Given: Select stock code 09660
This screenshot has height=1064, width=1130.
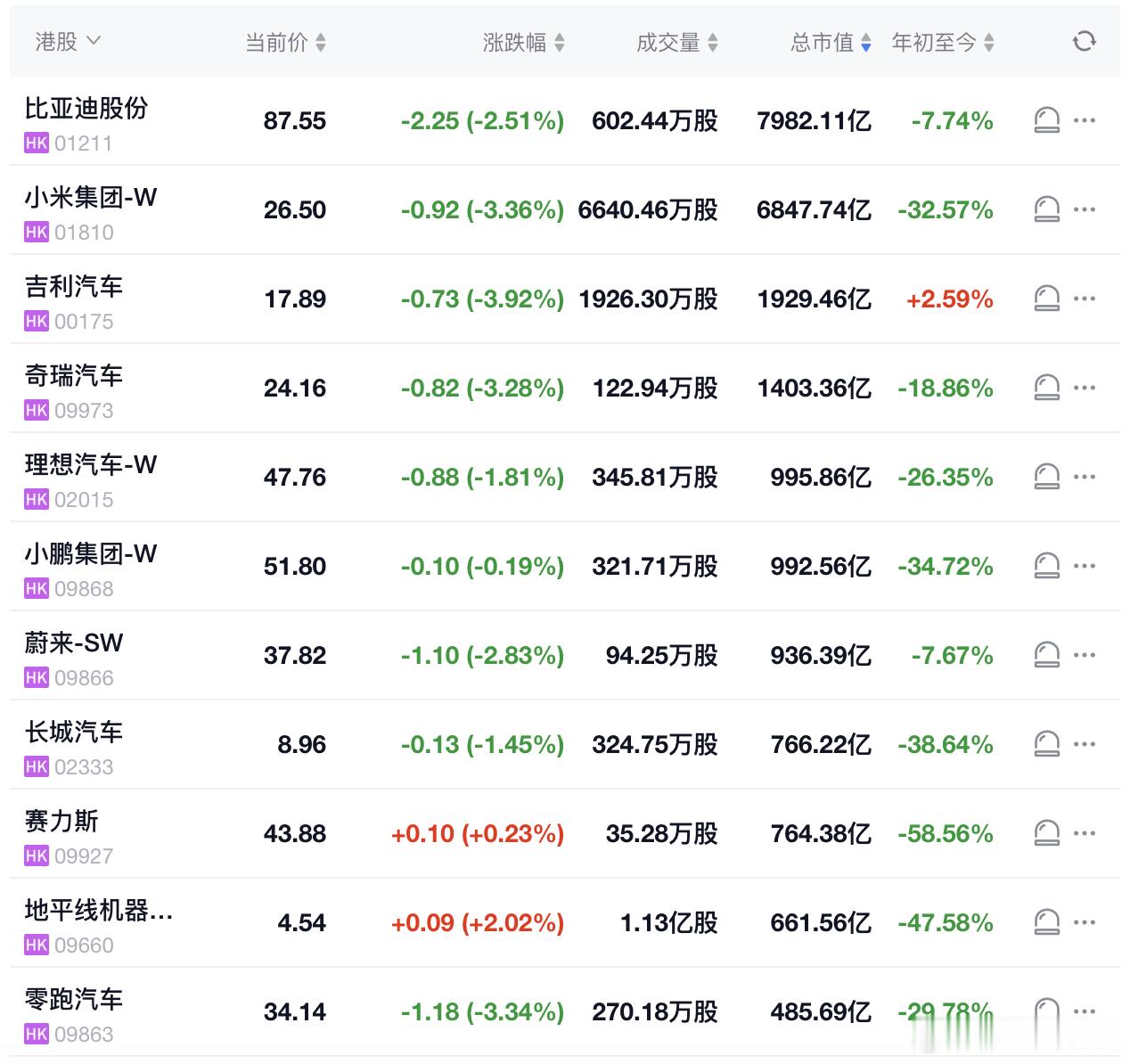Looking at the screenshot, I should (x=84, y=945).
